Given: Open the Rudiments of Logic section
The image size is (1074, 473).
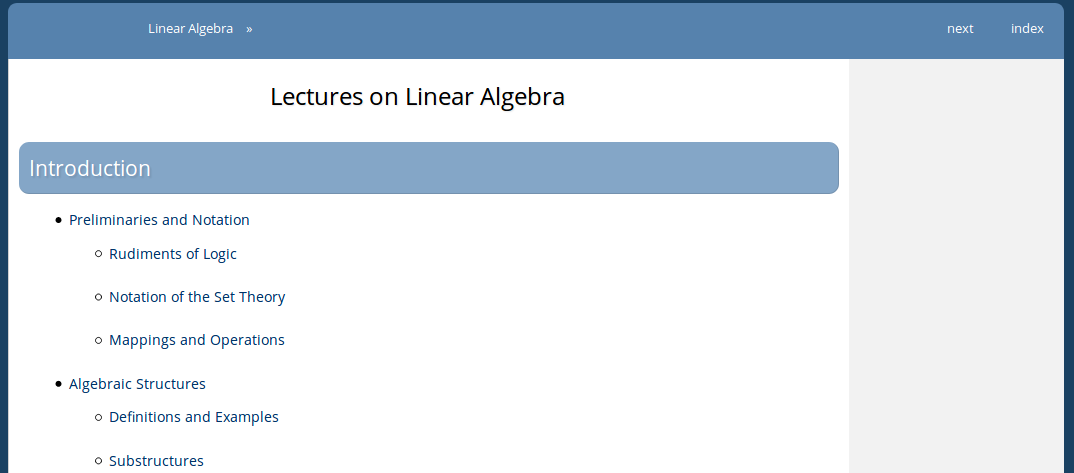Looking at the screenshot, I should click(x=173, y=254).
